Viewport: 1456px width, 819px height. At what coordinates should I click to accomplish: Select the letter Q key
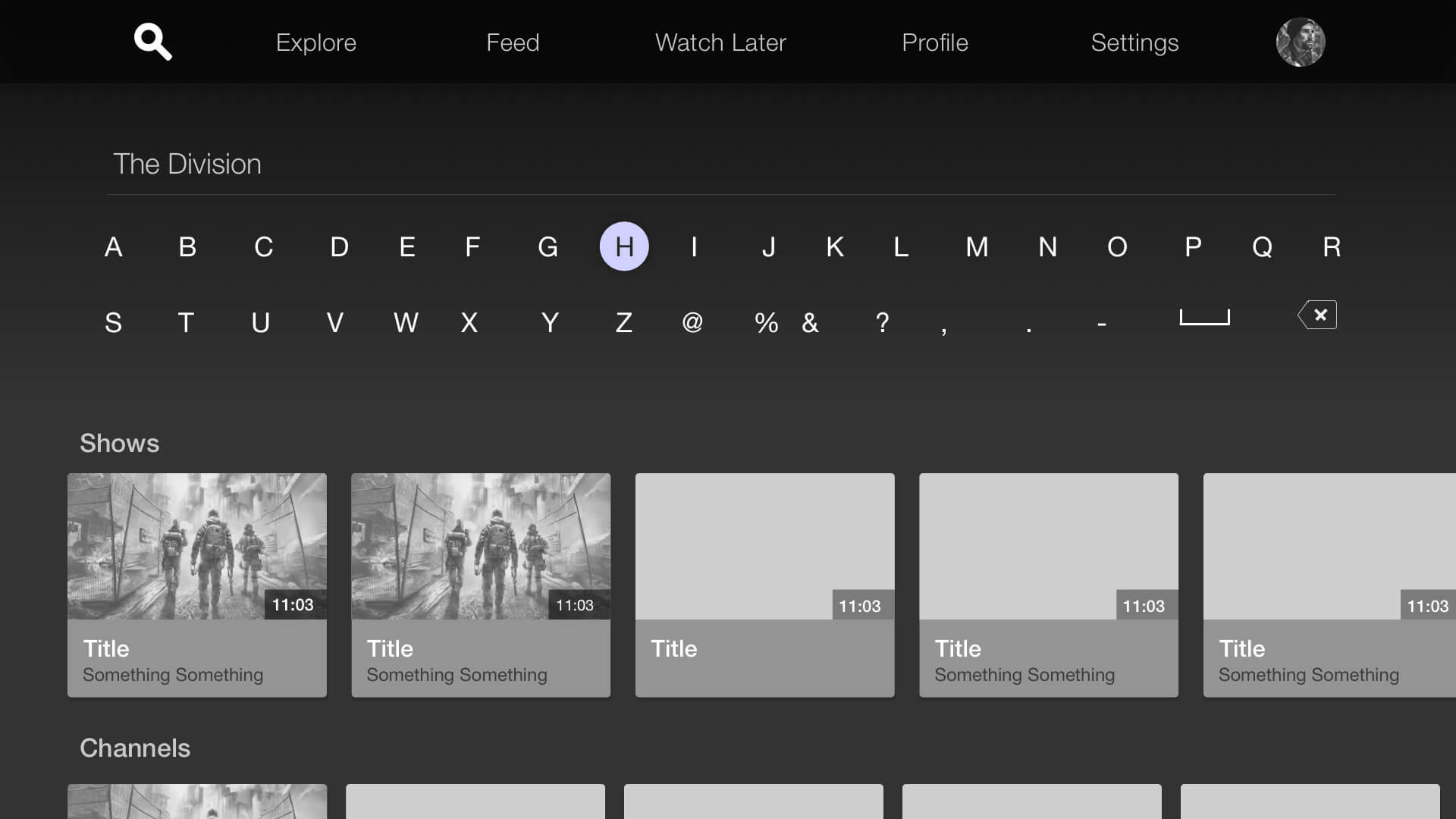(x=1262, y=247)
